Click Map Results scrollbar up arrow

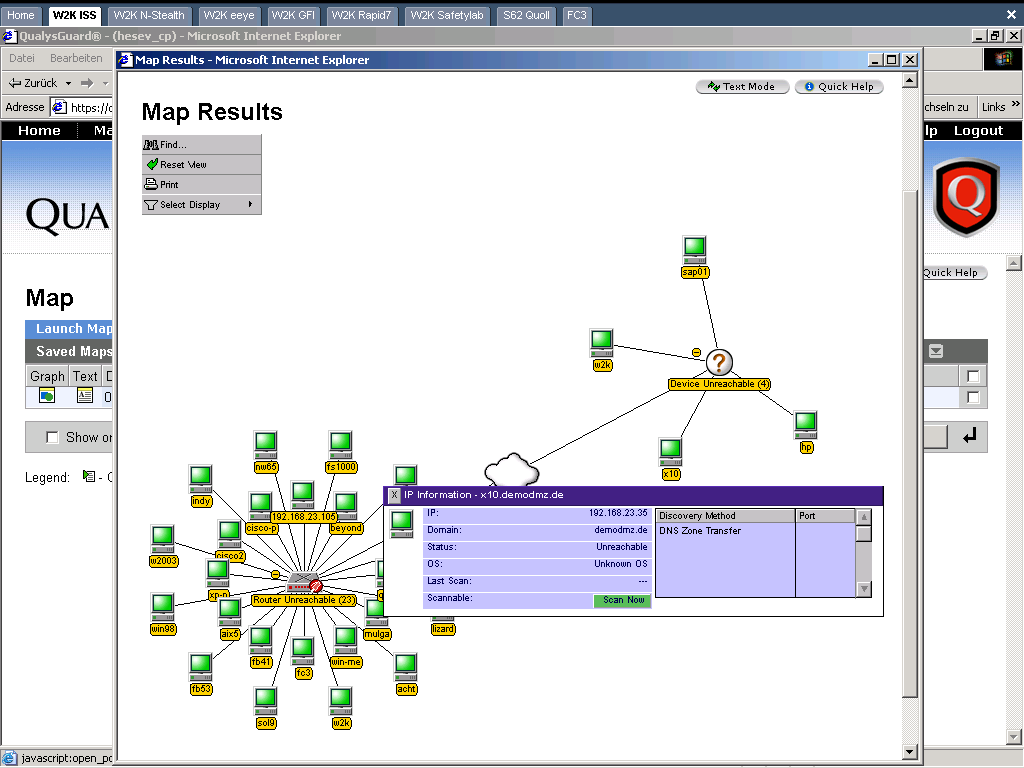click(x=910, y=80)
